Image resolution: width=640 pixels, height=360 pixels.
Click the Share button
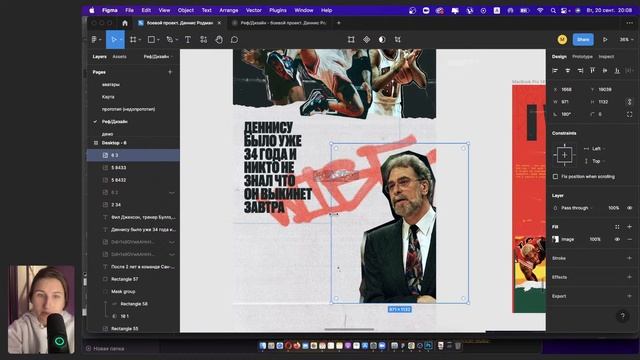click(x=583, y=40)
